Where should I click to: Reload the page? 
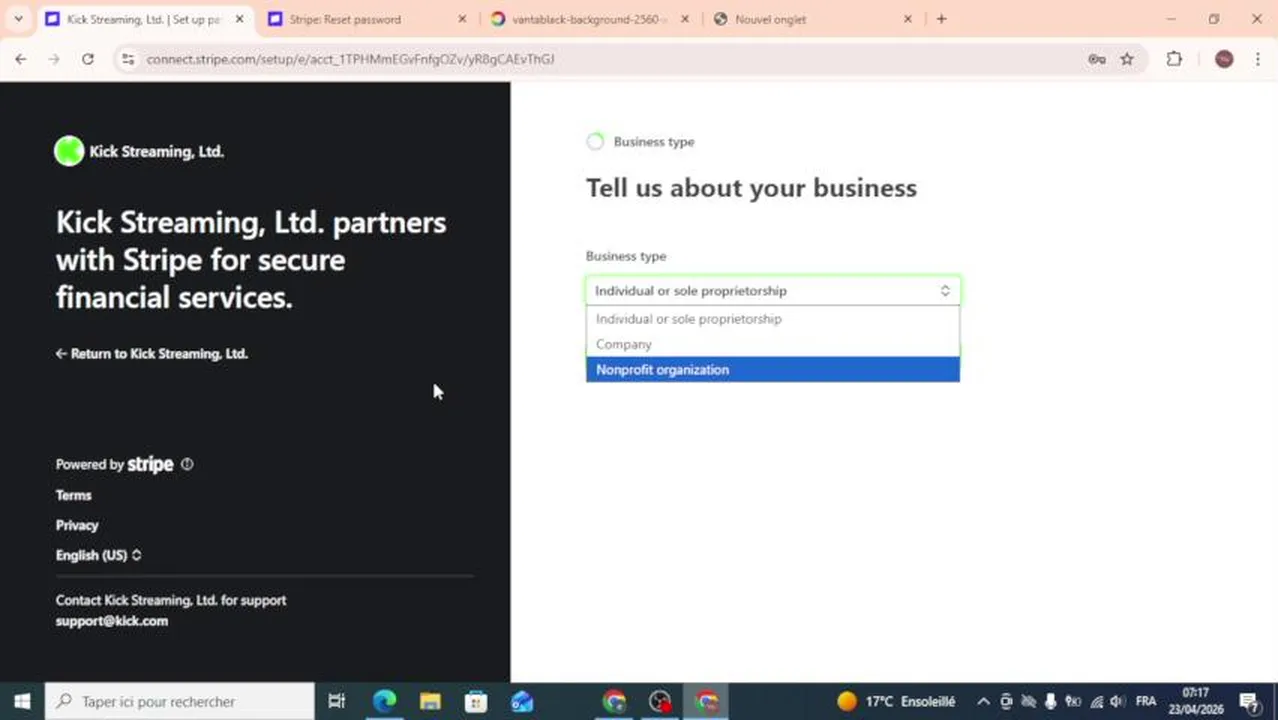pos(88,59)
